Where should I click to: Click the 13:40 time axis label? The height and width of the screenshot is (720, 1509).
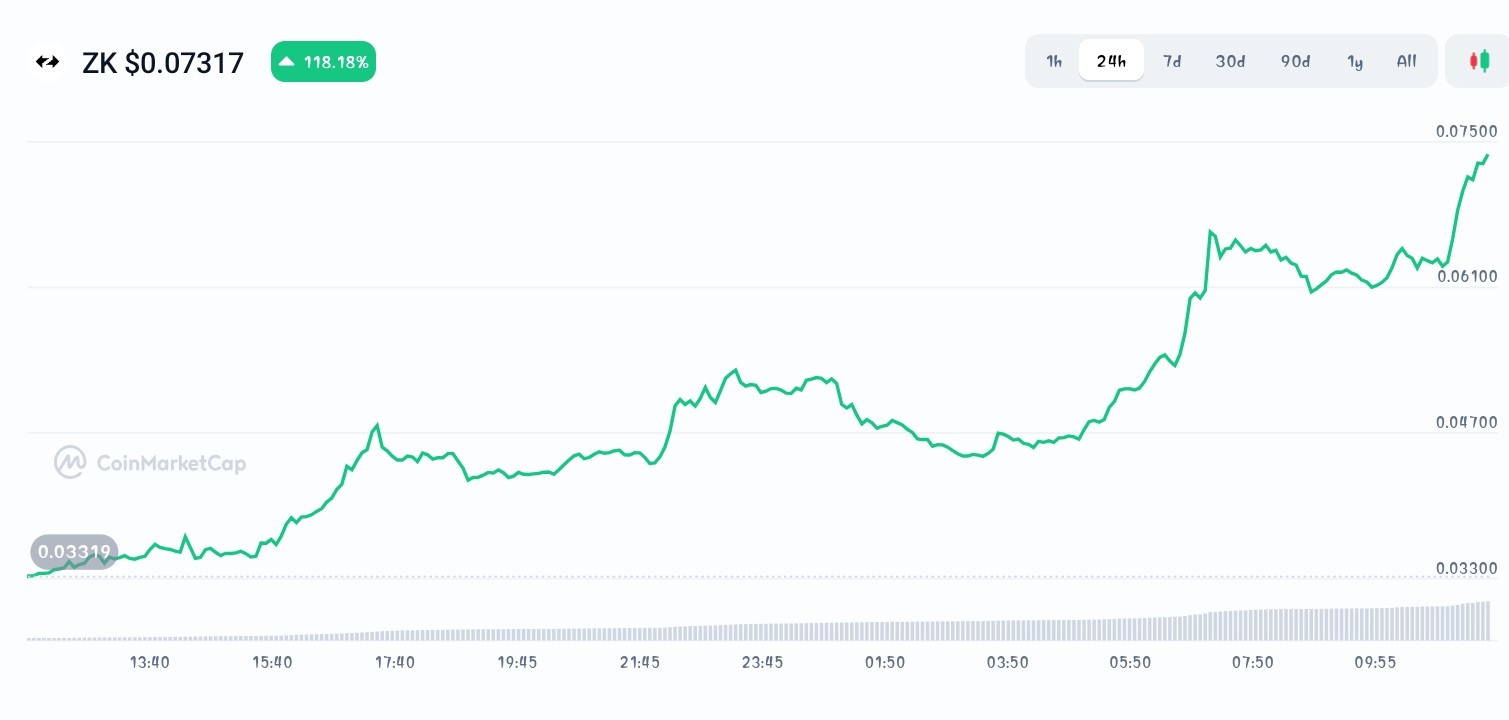click(149, 662)
